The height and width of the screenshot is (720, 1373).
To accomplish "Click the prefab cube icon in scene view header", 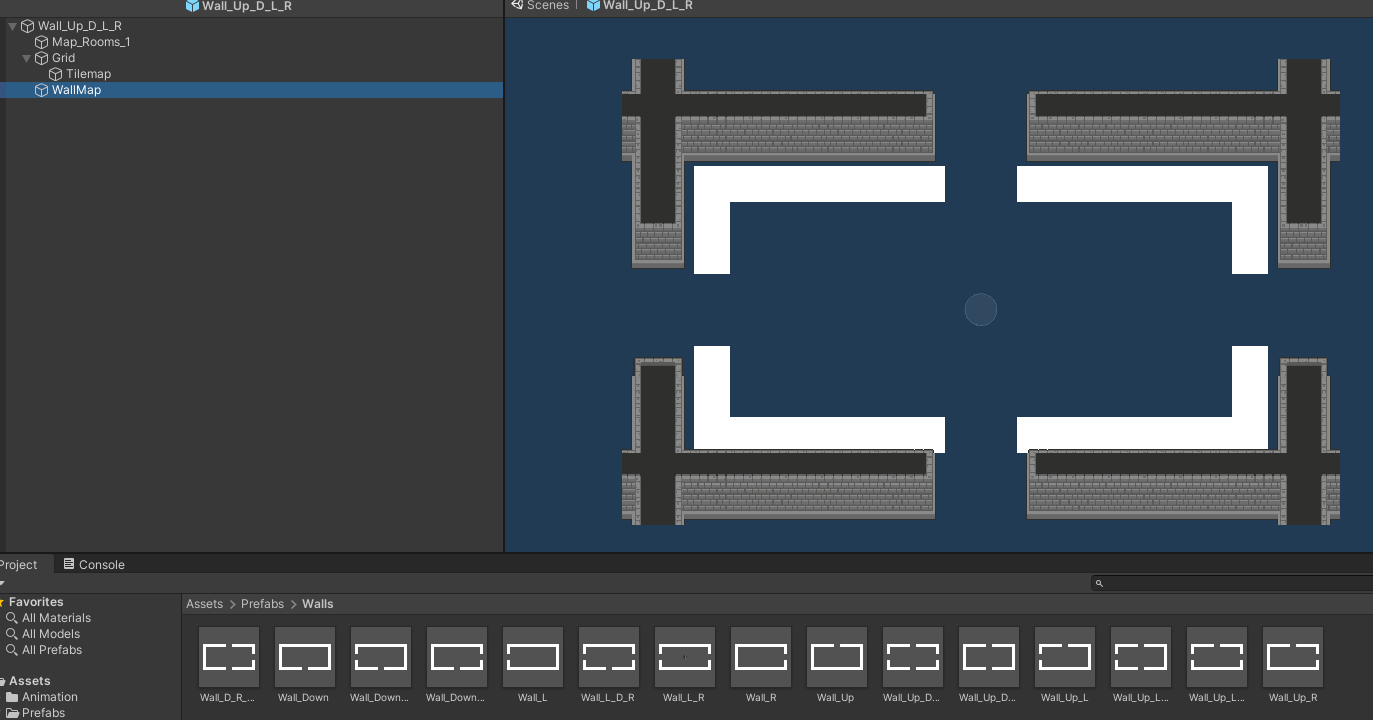I will (x=593, y=5).
